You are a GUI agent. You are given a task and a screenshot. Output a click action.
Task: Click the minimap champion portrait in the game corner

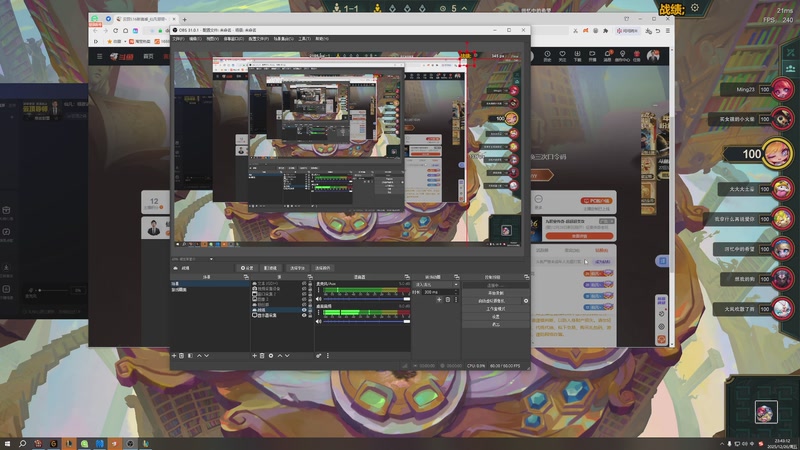pyautogui.click(x=766, y=412)
